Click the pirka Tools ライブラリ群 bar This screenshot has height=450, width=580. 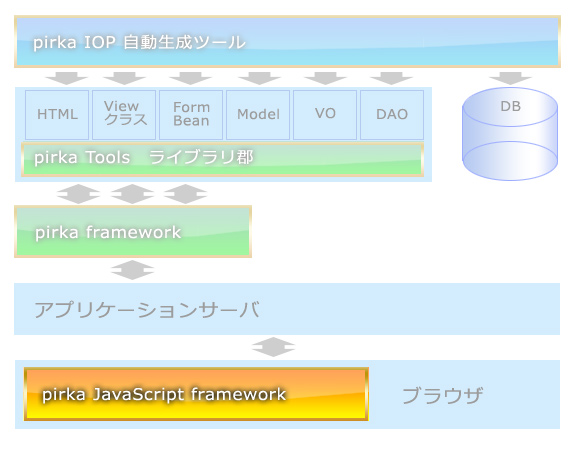[x=222, y=159]
